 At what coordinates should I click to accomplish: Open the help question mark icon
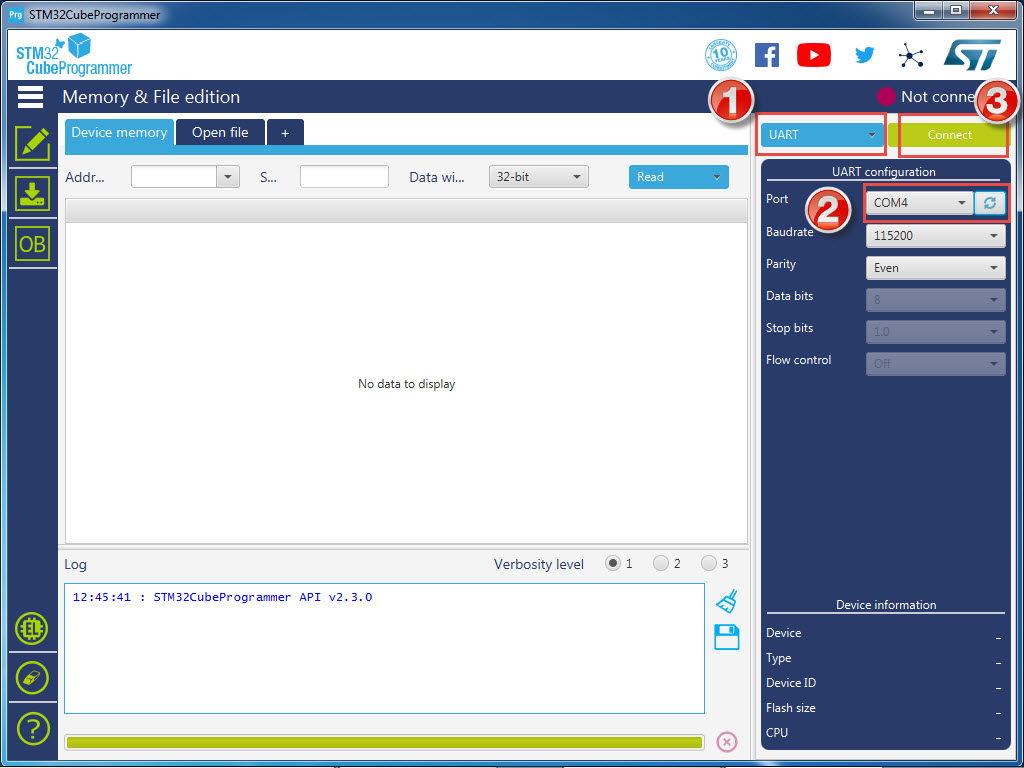point(32,728)
